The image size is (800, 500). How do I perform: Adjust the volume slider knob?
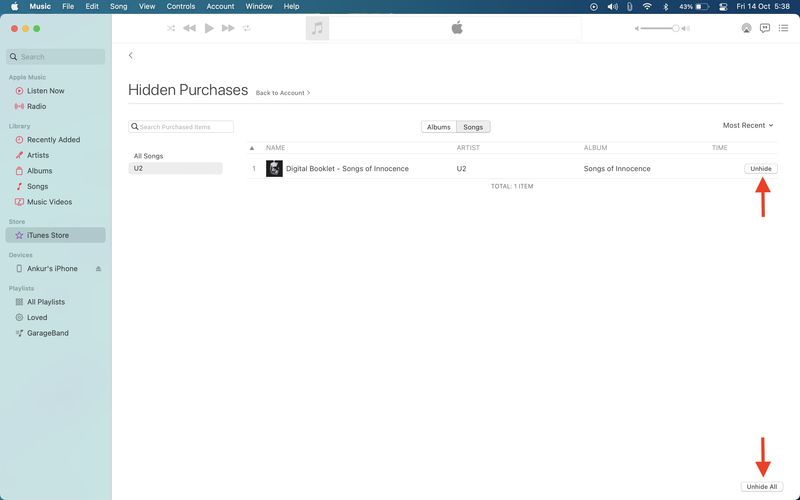pos(676,28)
